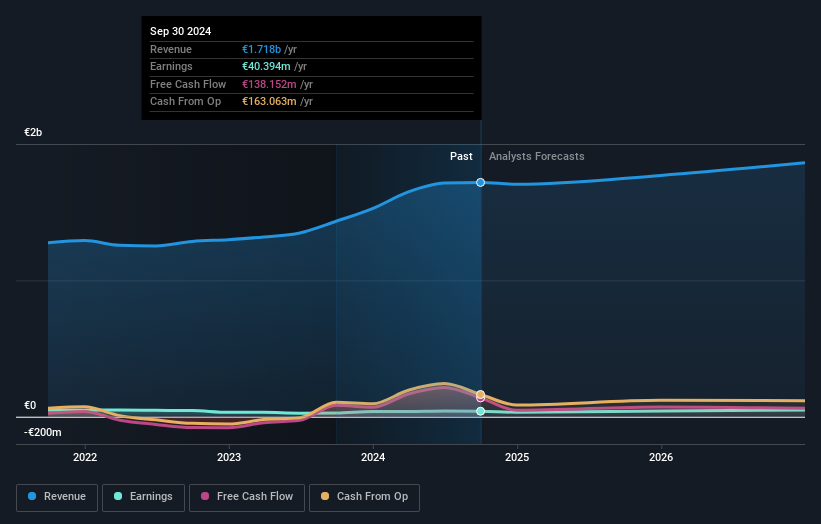Click the orange Cash From Op data point marker
This screenshot has width=821, height=524.
(x=480, y=394)
